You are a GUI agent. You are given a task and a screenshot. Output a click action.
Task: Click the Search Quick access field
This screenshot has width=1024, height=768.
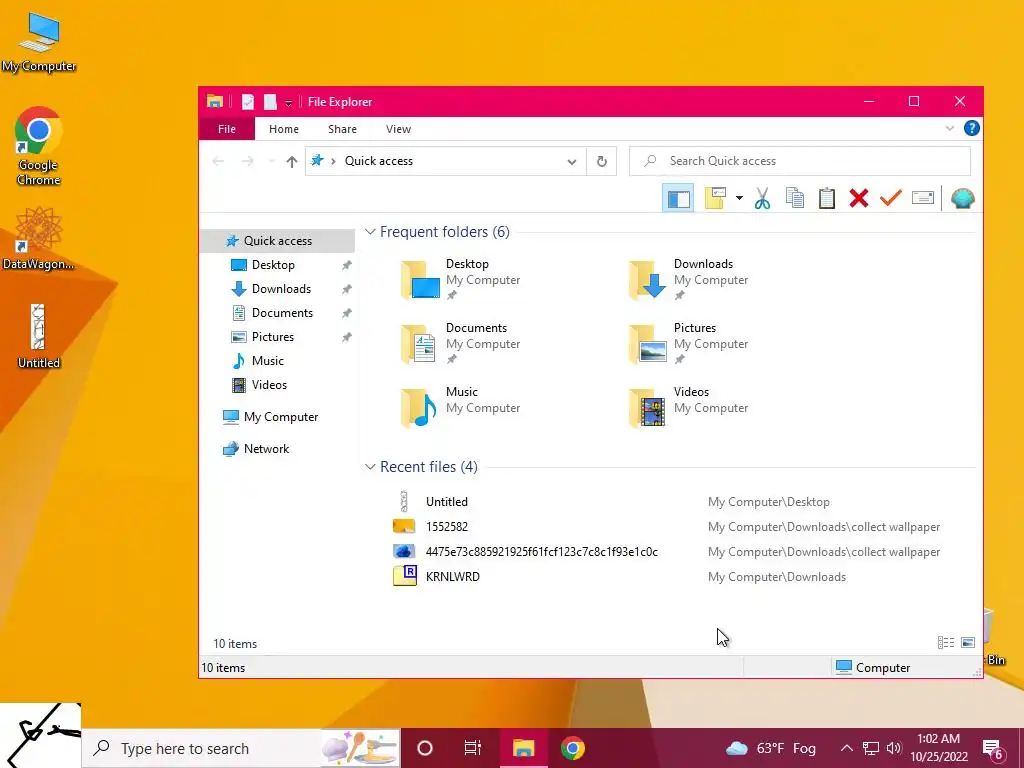(x=799, y=161)
